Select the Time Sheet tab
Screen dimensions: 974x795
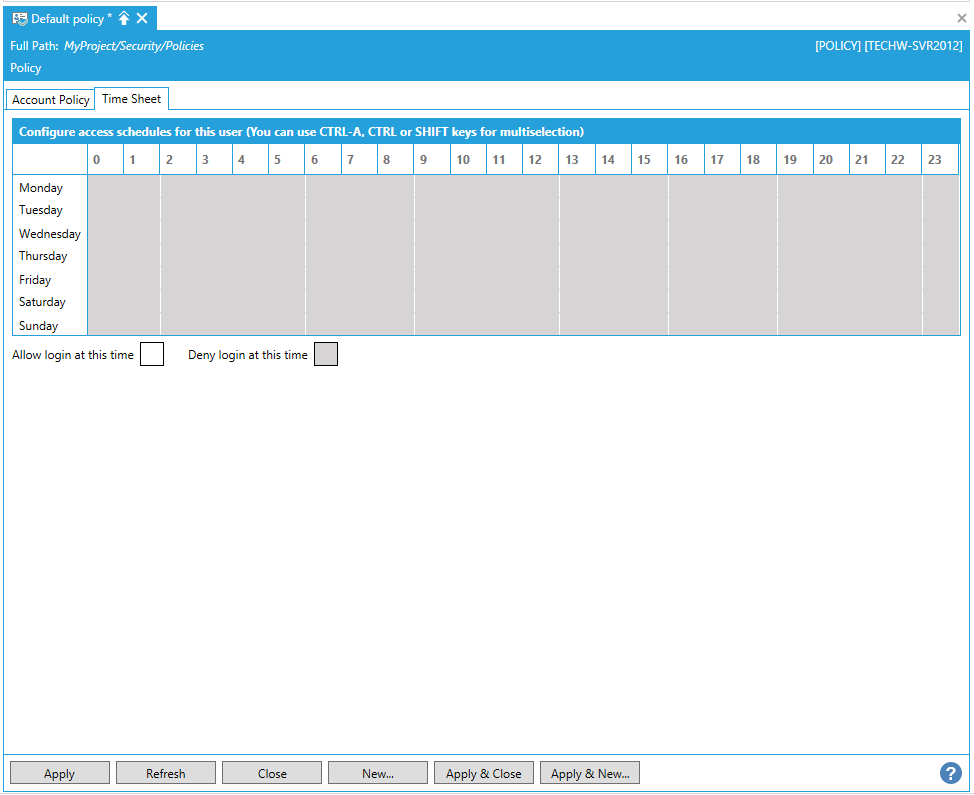tap(132, 99)
